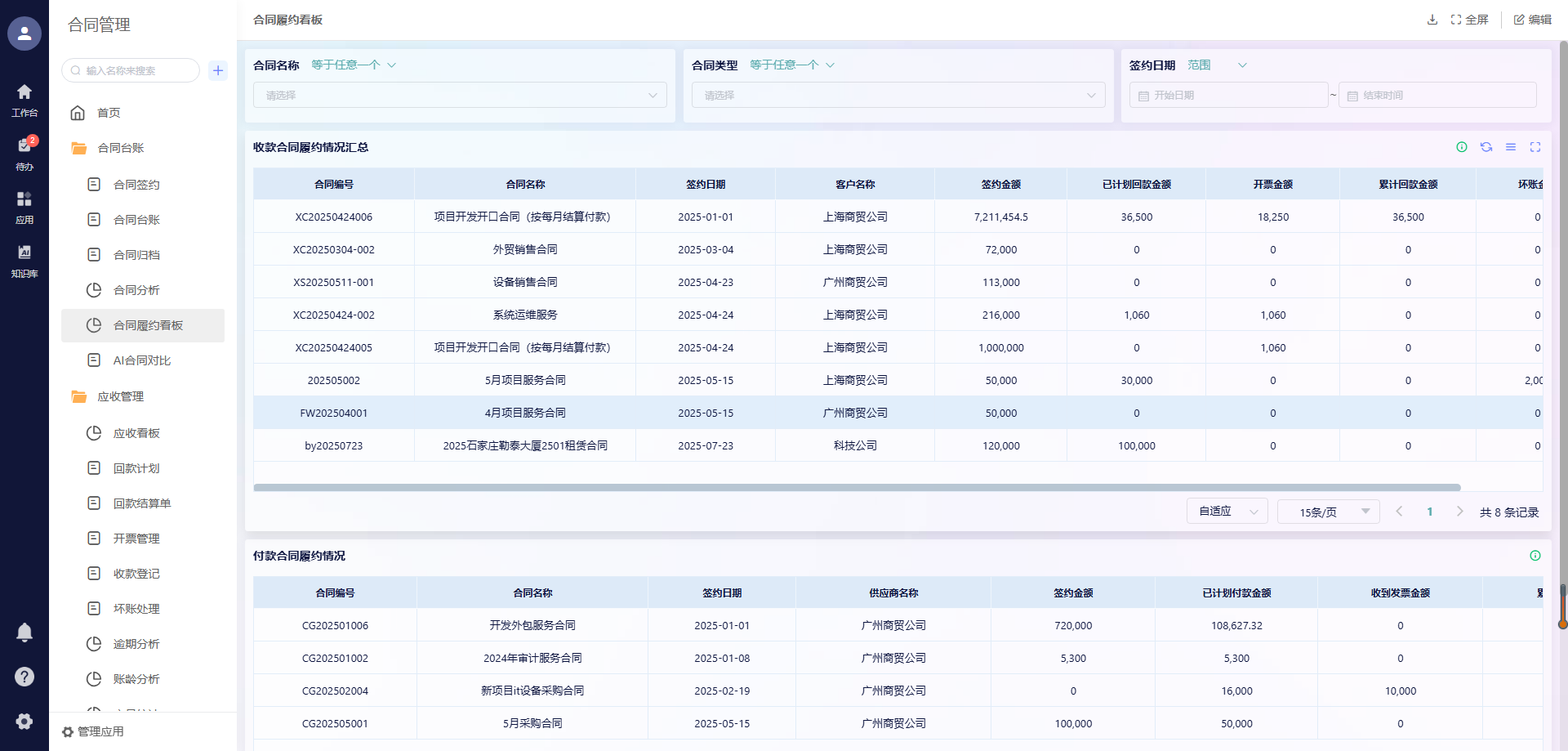Open the 待办 icon with badge
The width and height of the screenshot is (1568, 751).
click(x=24, y=151)
